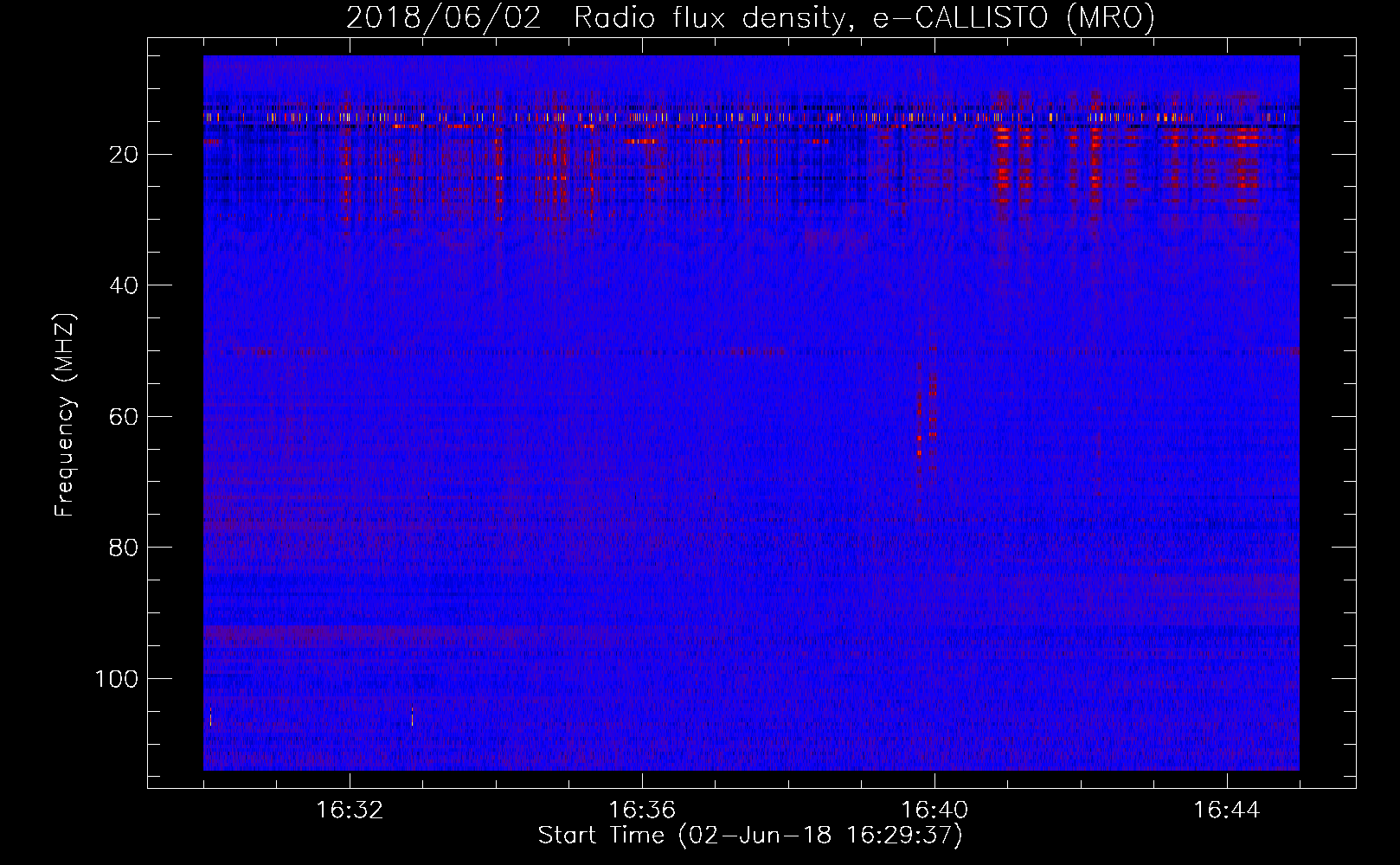
Task: Select the 16:44 time tick label
Action: (x=1227, y=811)
